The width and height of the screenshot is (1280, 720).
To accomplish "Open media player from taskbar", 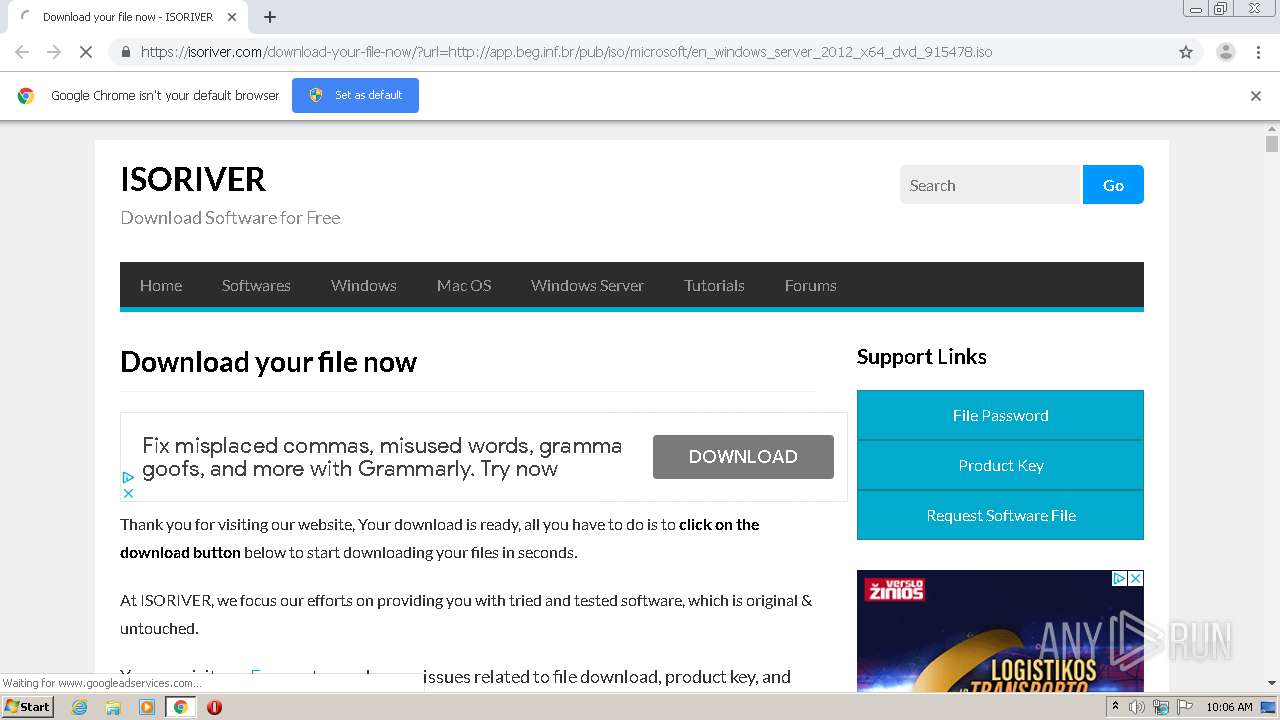I will [147, 707].
